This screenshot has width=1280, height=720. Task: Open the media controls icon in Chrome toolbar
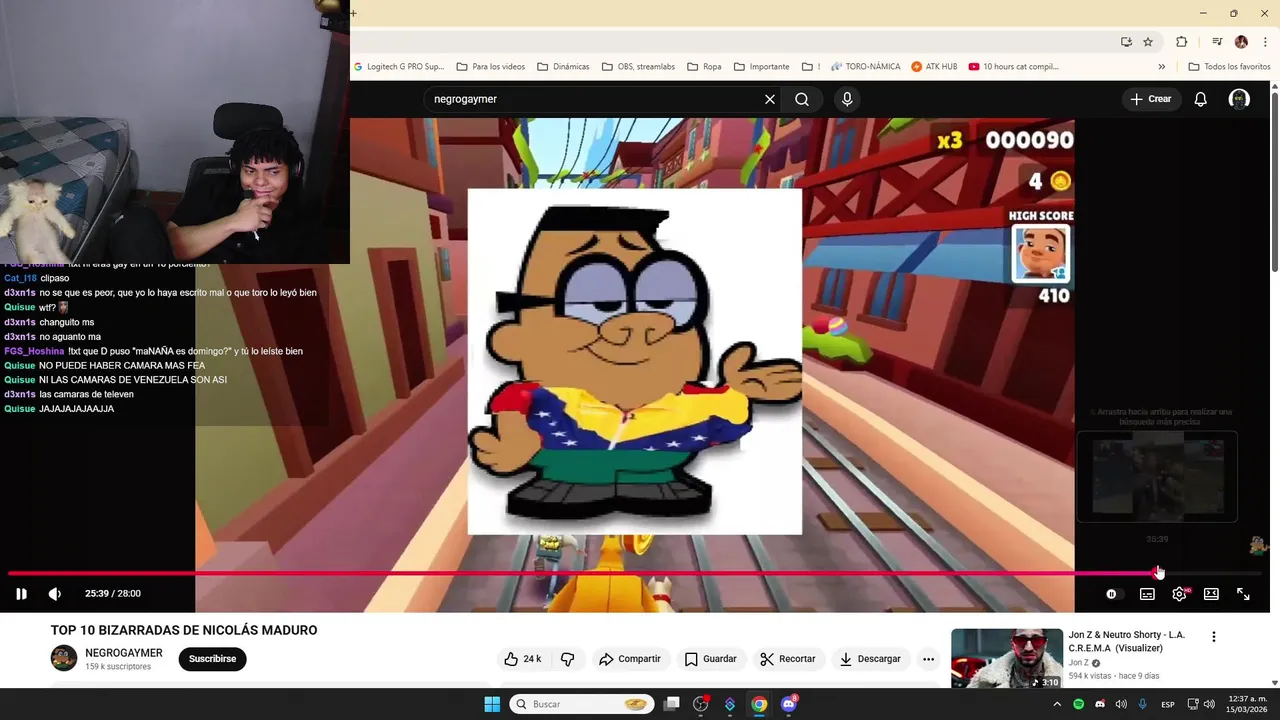click(1217, 42)
